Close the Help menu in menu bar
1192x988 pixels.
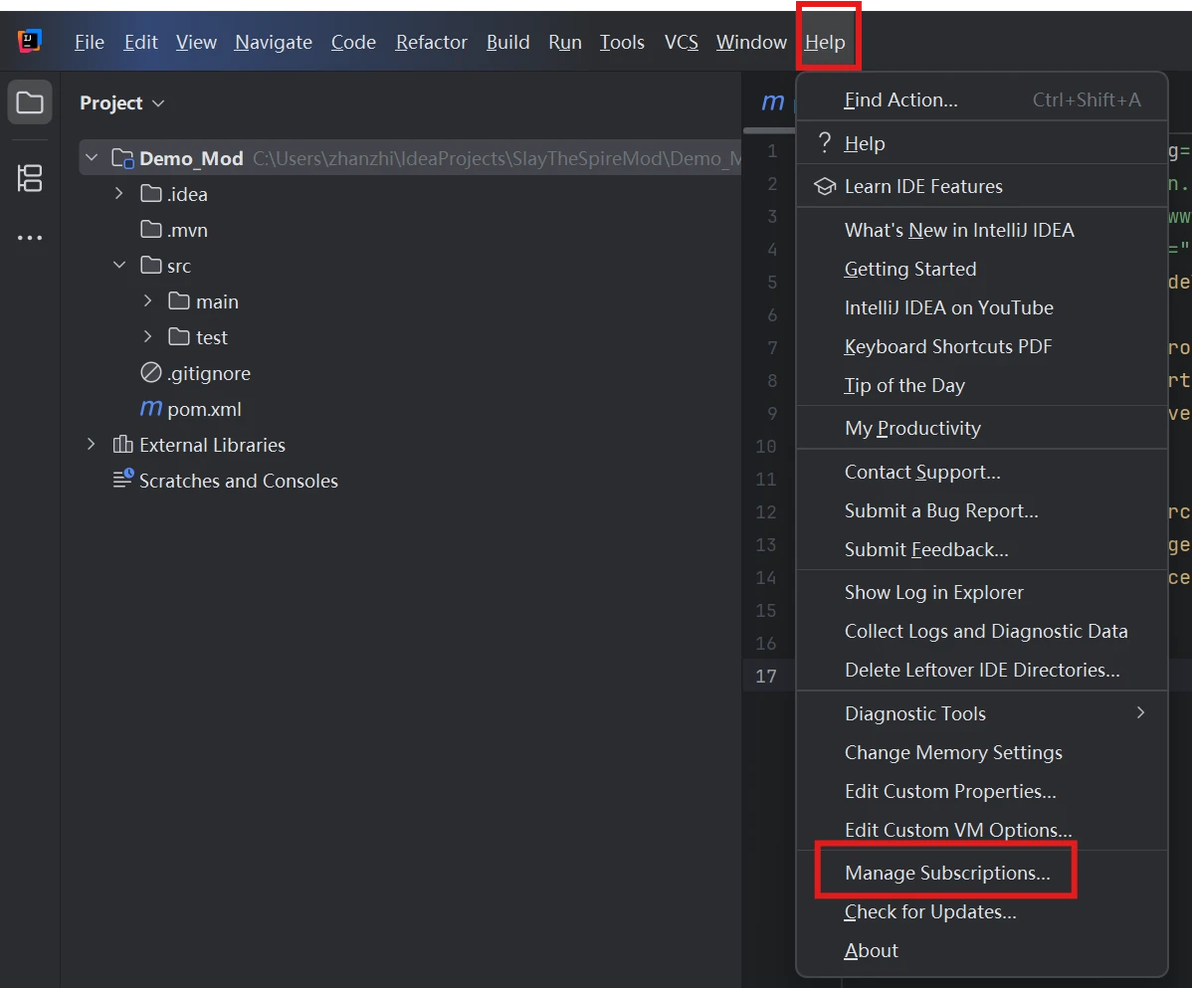(825, 42)
